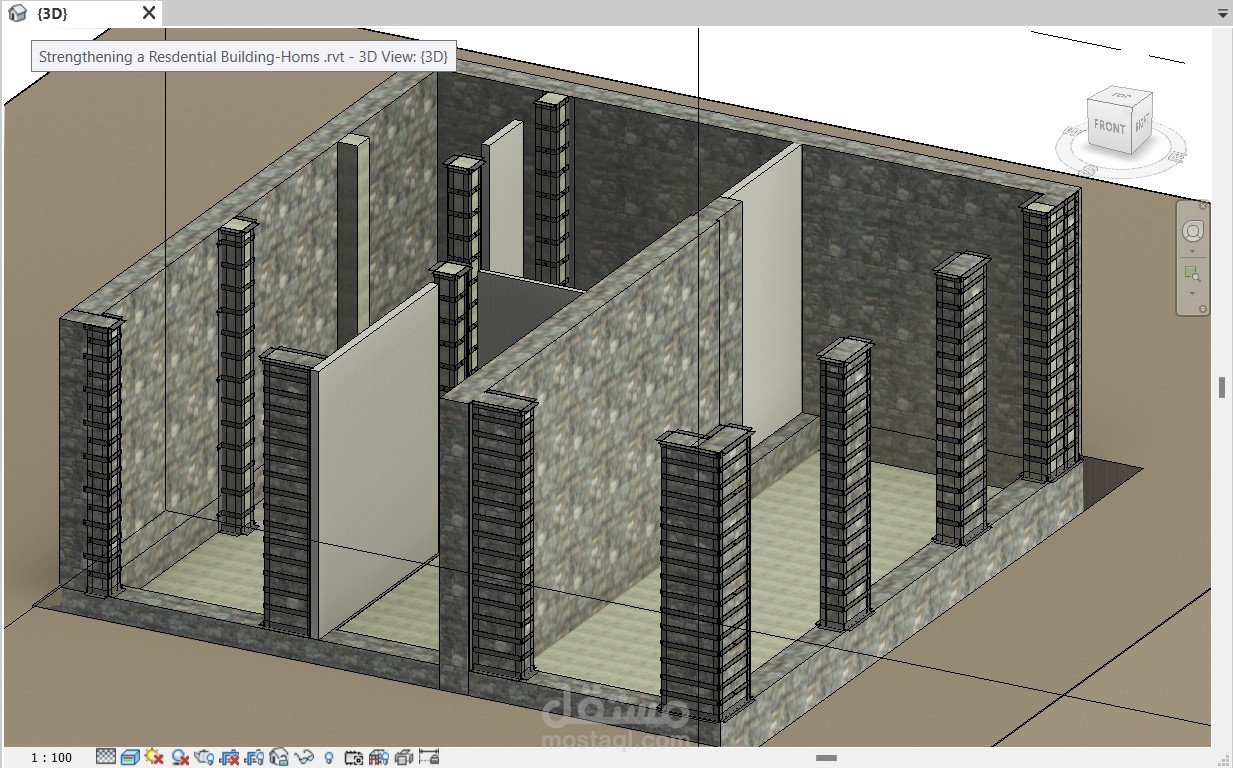This screenshot has width=1233, height=768.
Task: Click the FRONT face of the ViewCube
Action: point(1109,127)
